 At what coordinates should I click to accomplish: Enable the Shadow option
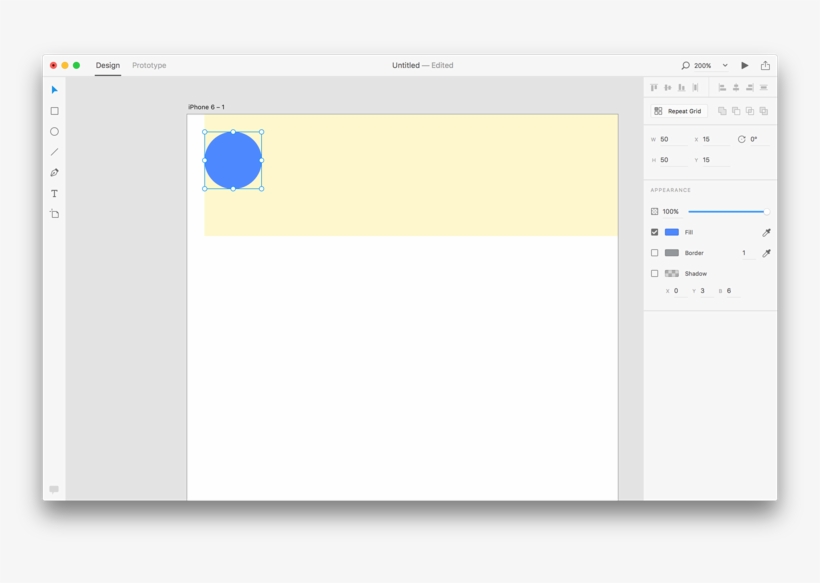[x=654, y=272]
